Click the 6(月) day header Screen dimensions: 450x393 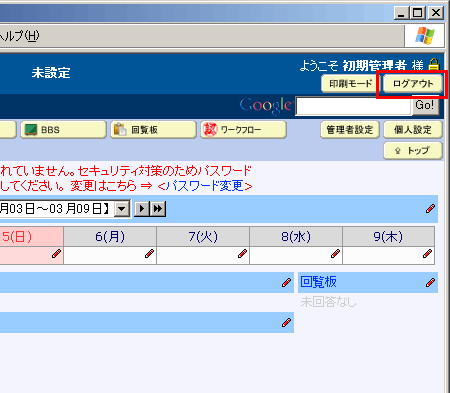click(x=110, y=237)
